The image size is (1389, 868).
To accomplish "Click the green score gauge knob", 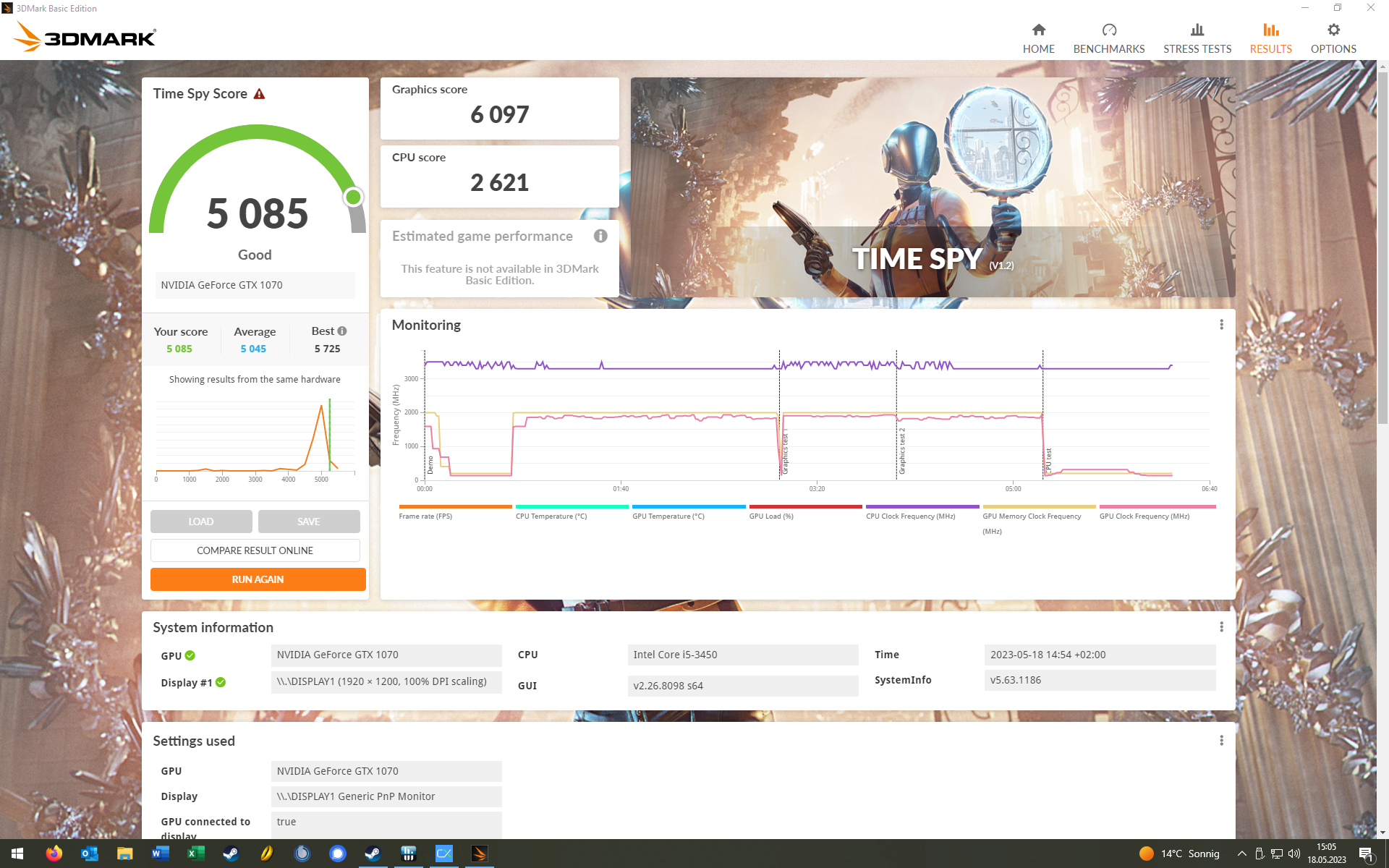I will coord(353,197).
